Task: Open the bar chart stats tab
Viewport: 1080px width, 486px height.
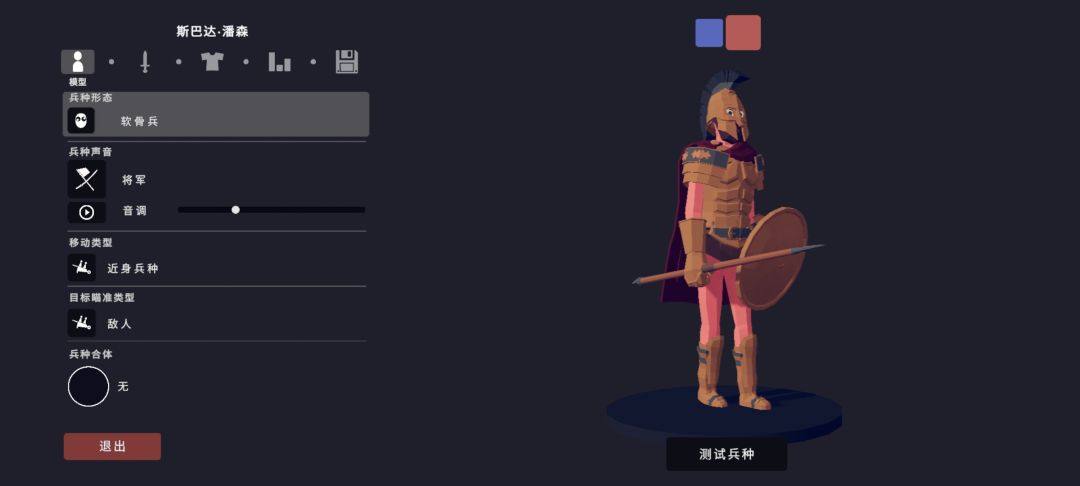Action: tap(279, 62)
